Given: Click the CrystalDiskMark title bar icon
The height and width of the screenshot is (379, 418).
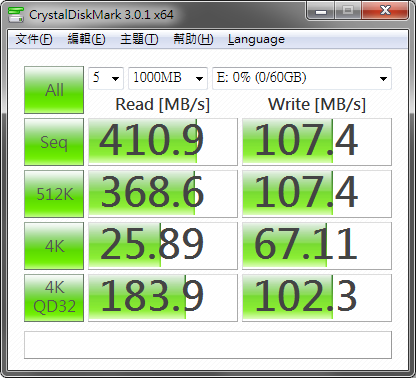Looking at the screenshot, I should point(16,14).
